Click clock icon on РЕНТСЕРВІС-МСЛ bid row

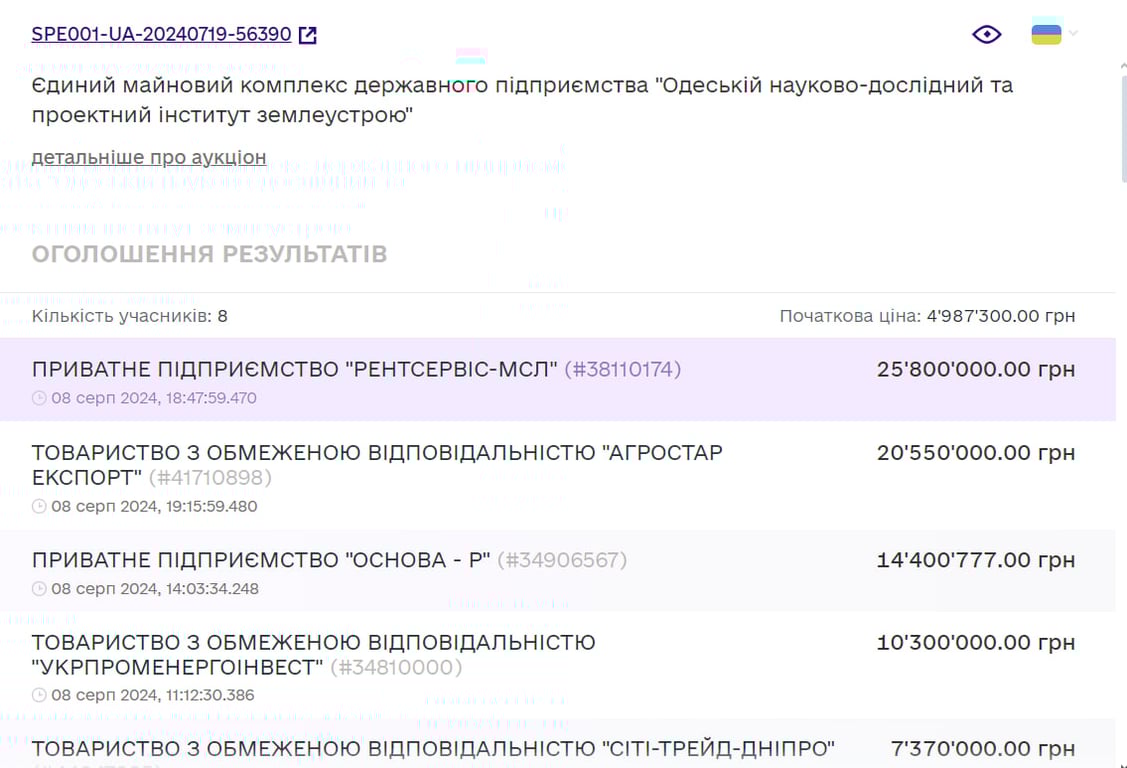coord(40,398)
